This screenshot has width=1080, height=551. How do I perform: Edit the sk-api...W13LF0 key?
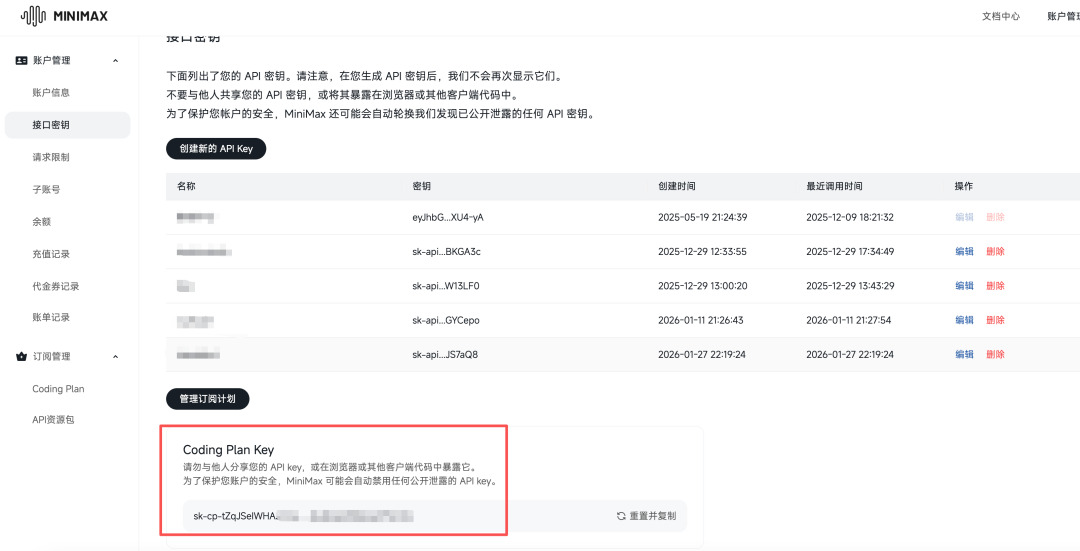[964, 286]
